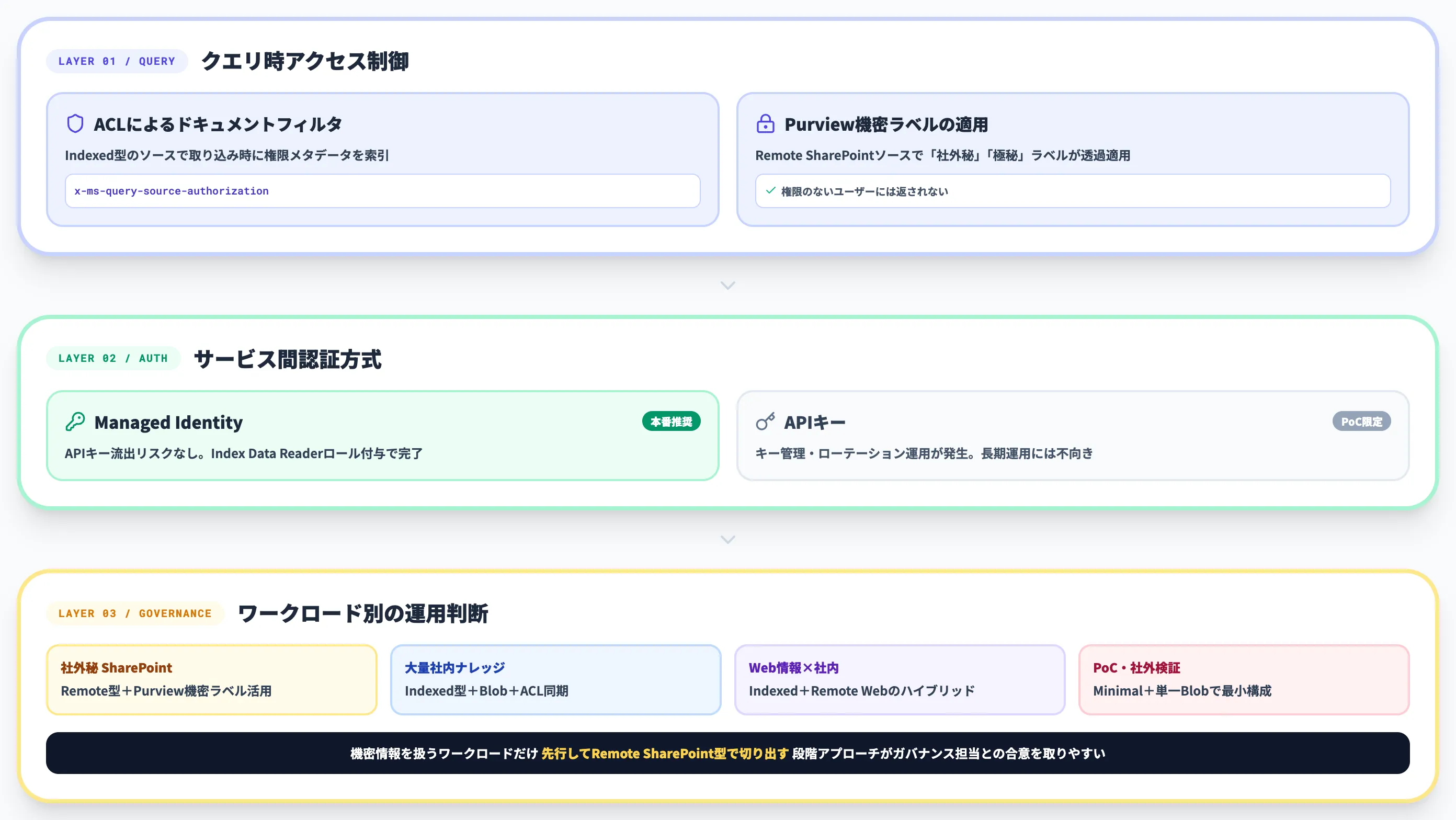The width and height of the screenshot is (1456, 820).
Task: Click the checkmark icon before 権限のないユーザーには返されない
Action: click(x=771, y=191)
